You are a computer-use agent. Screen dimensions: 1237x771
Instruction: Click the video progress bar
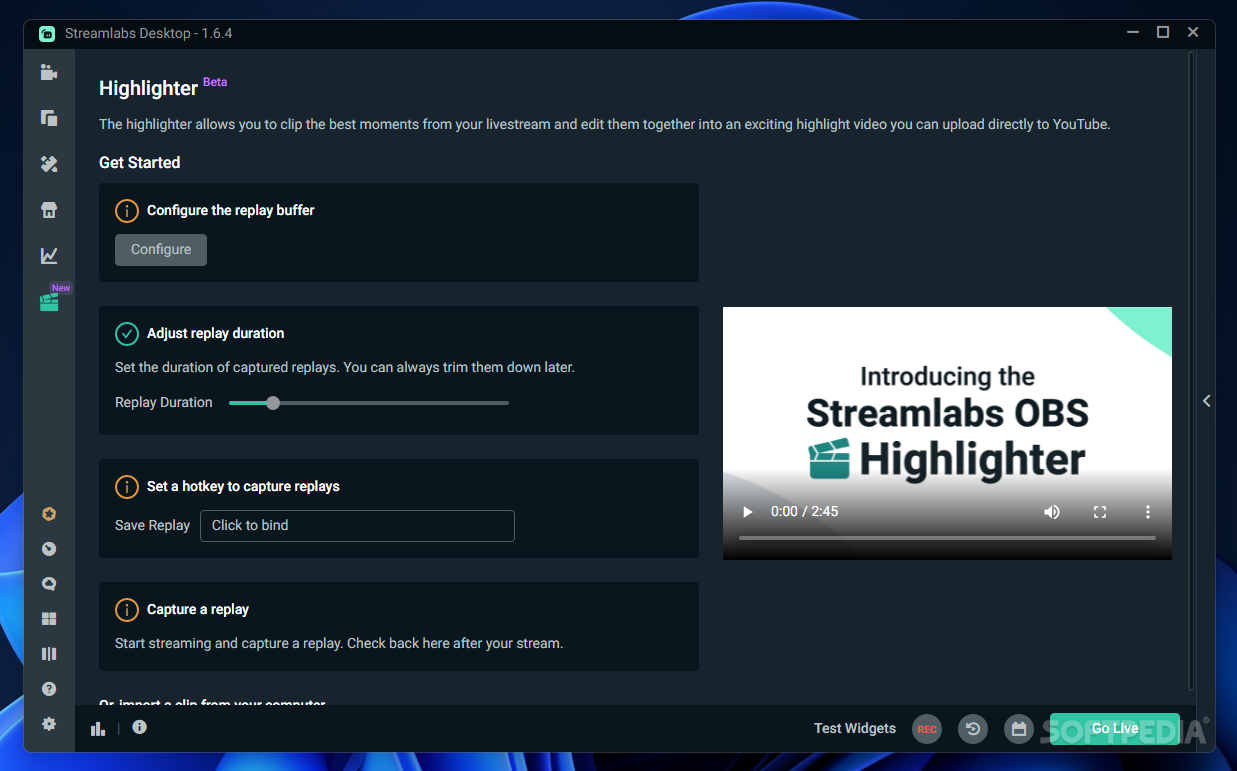coord(947,538)
